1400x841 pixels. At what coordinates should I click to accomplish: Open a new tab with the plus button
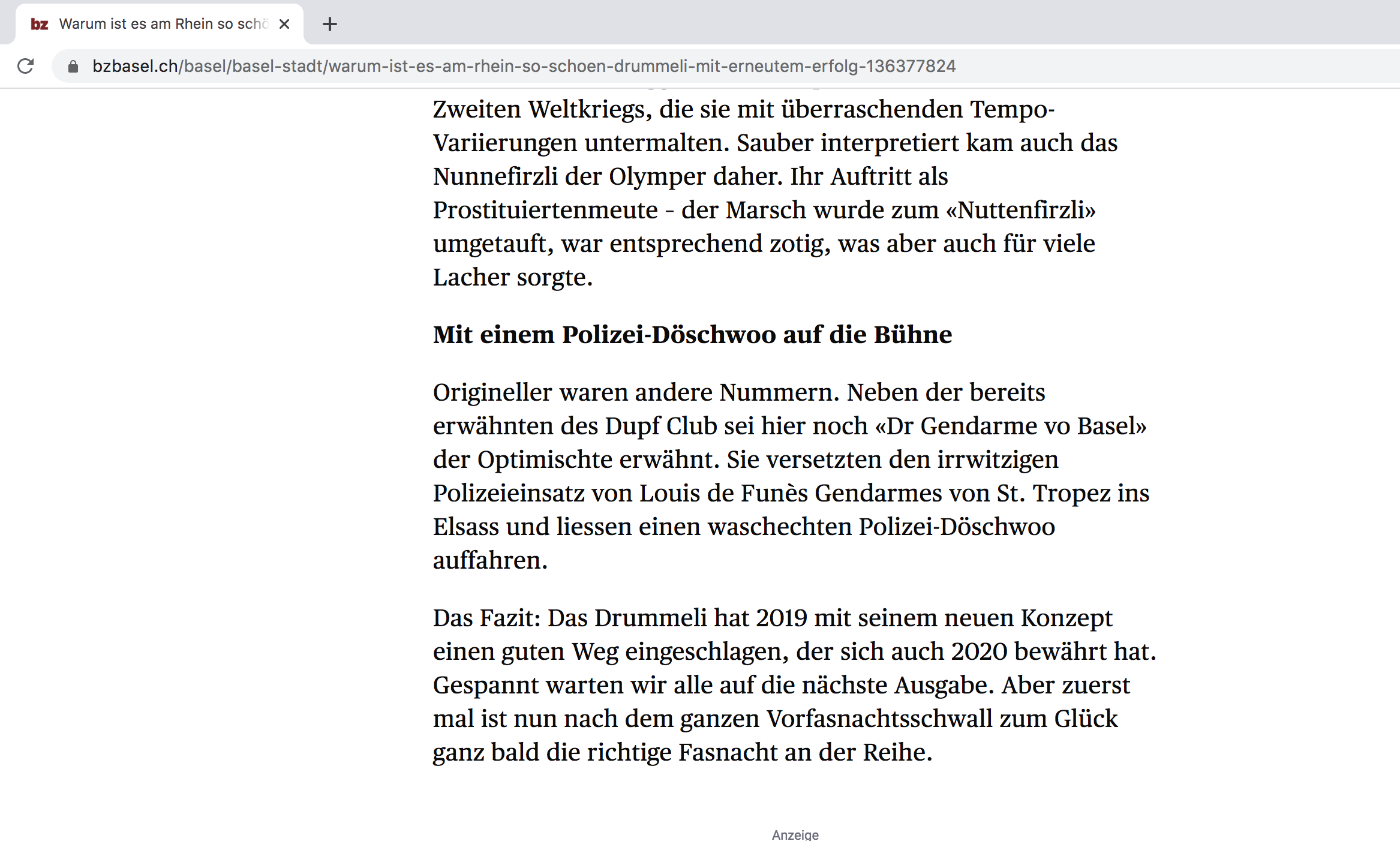coord(330,24)
